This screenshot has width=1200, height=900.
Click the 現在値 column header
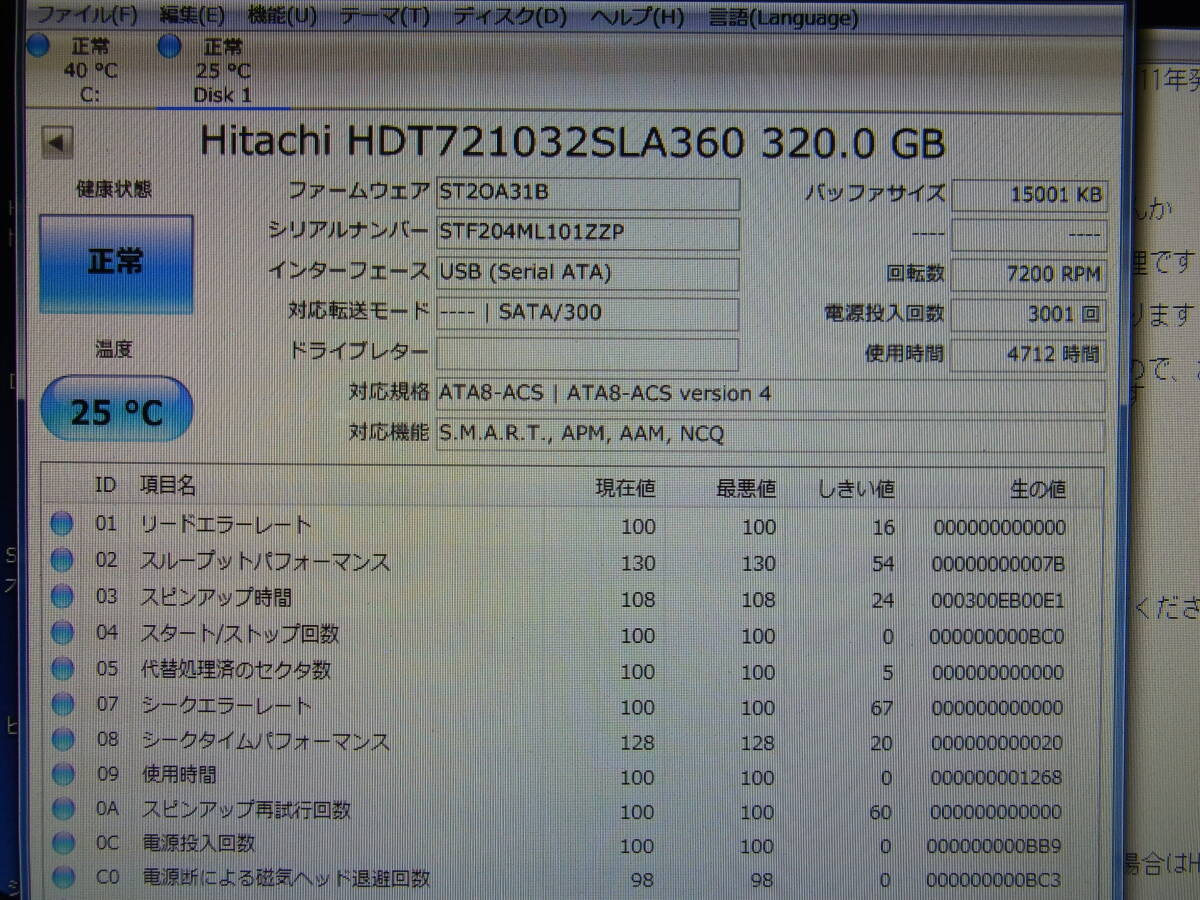click(625, 488)
